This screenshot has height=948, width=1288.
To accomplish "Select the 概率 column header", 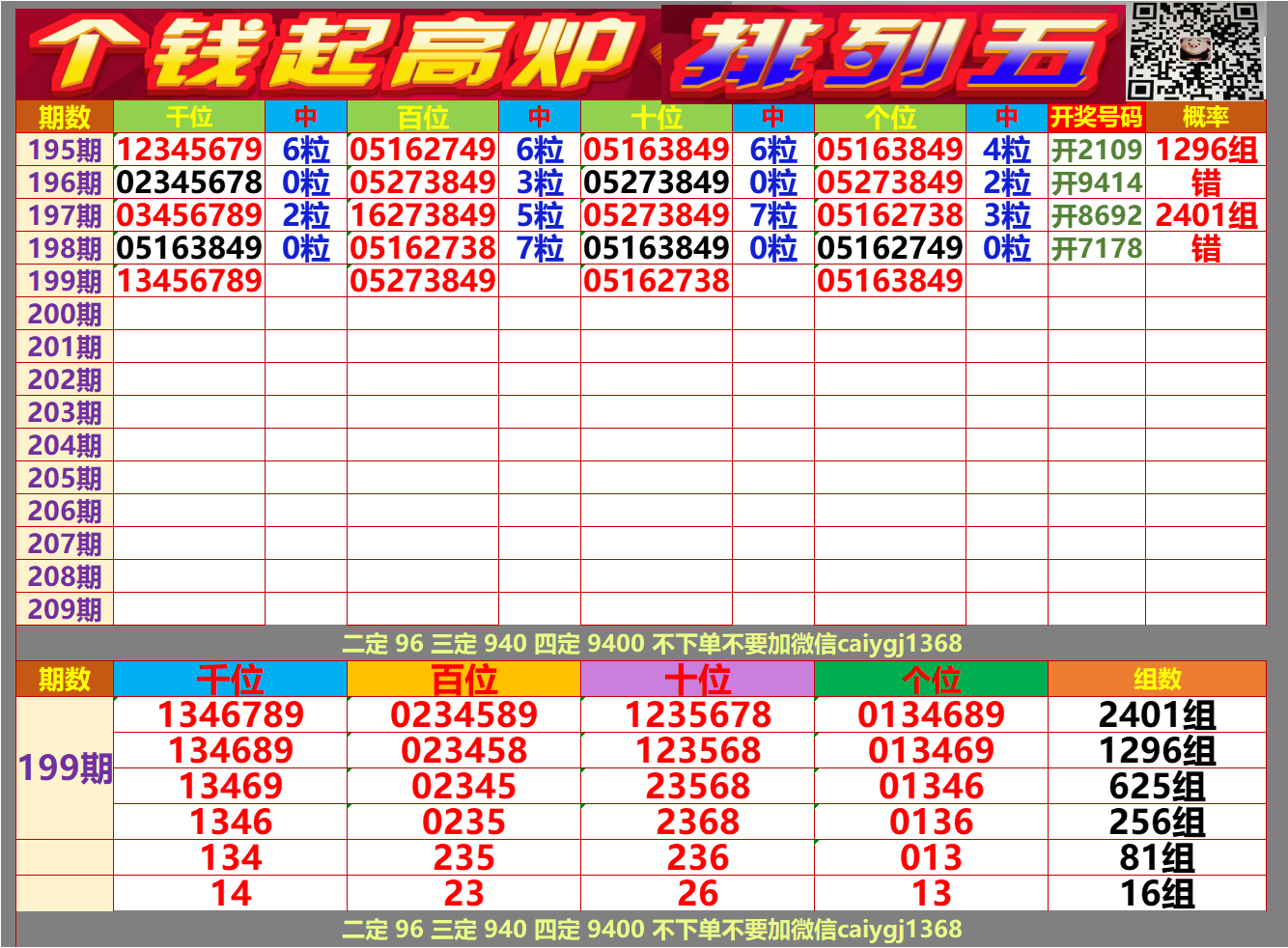I will [1207, 116].
